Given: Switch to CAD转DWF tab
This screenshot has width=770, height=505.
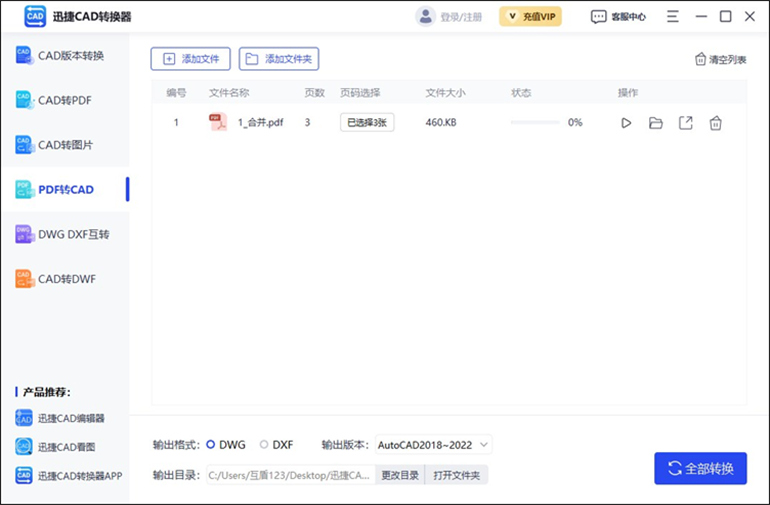Looking at the screenshot, I should click(x=65, y=279).
